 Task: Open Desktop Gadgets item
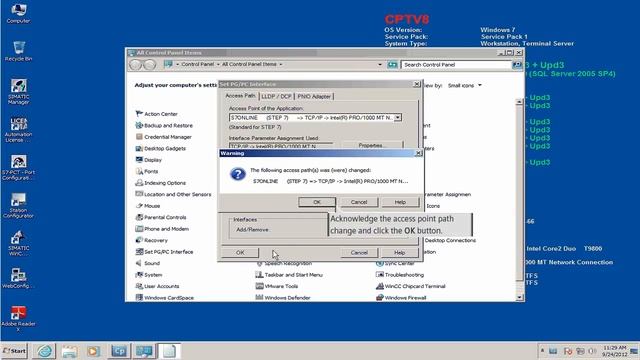coord(160,148)
